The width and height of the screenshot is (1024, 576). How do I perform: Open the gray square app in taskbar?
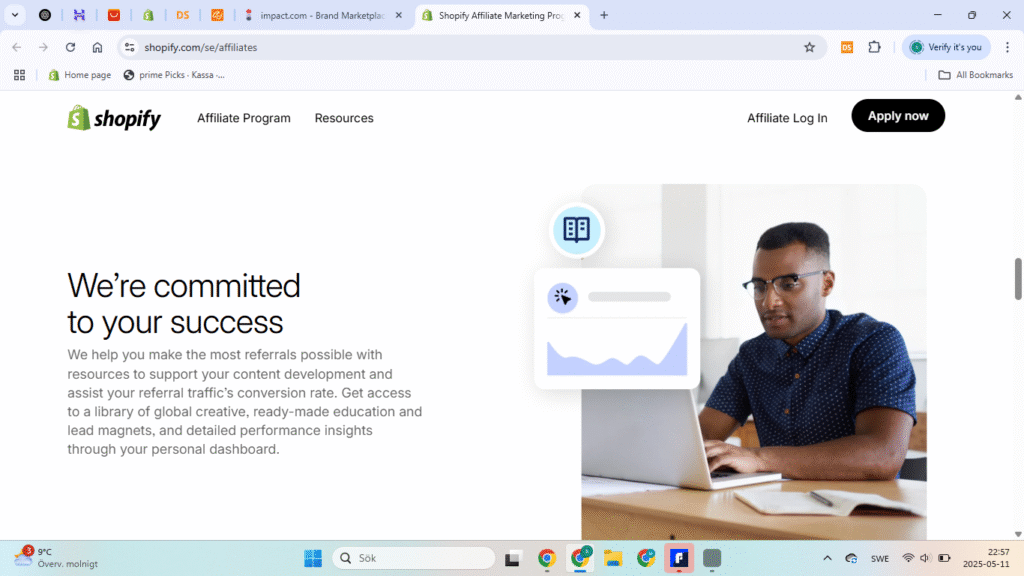pos(712,558)
